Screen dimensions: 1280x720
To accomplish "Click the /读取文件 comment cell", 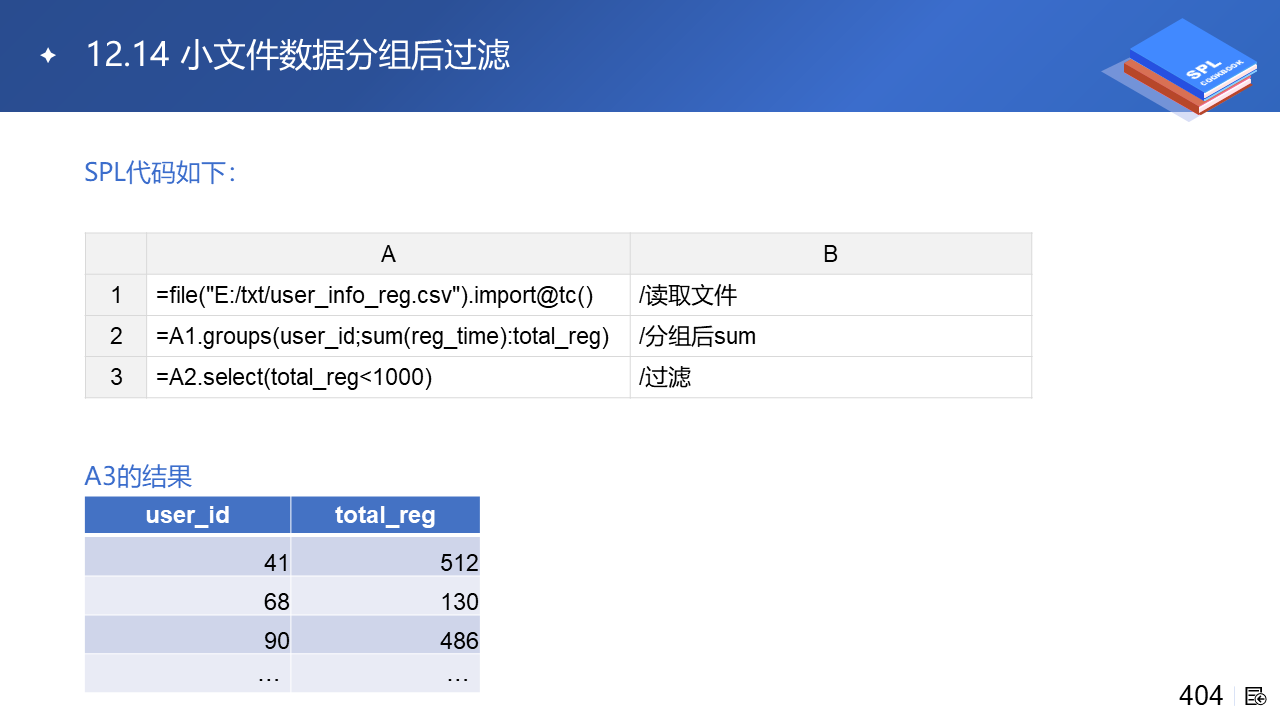I will click(688, 296).
